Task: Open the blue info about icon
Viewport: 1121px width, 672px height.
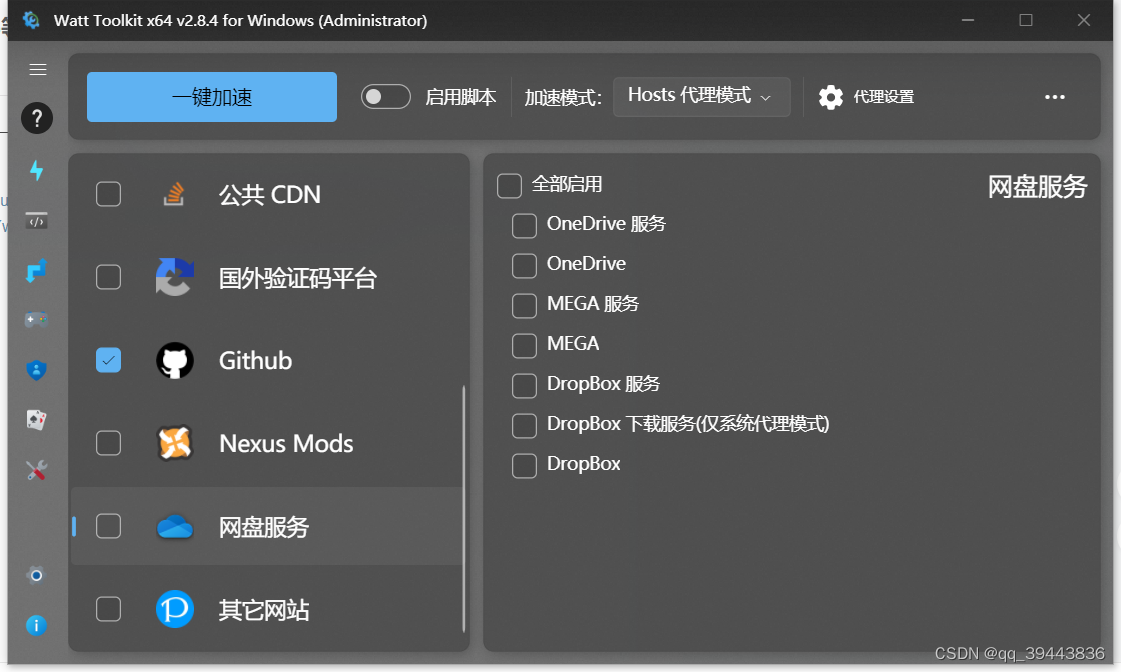Action: click(x=36, y=625)
